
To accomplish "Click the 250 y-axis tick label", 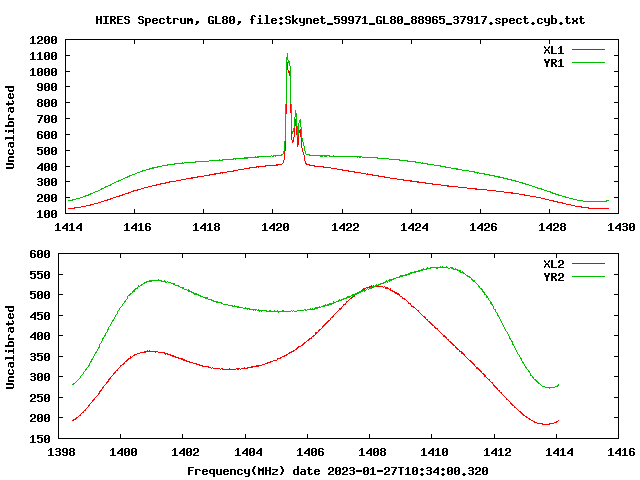I will coord(40,398).
